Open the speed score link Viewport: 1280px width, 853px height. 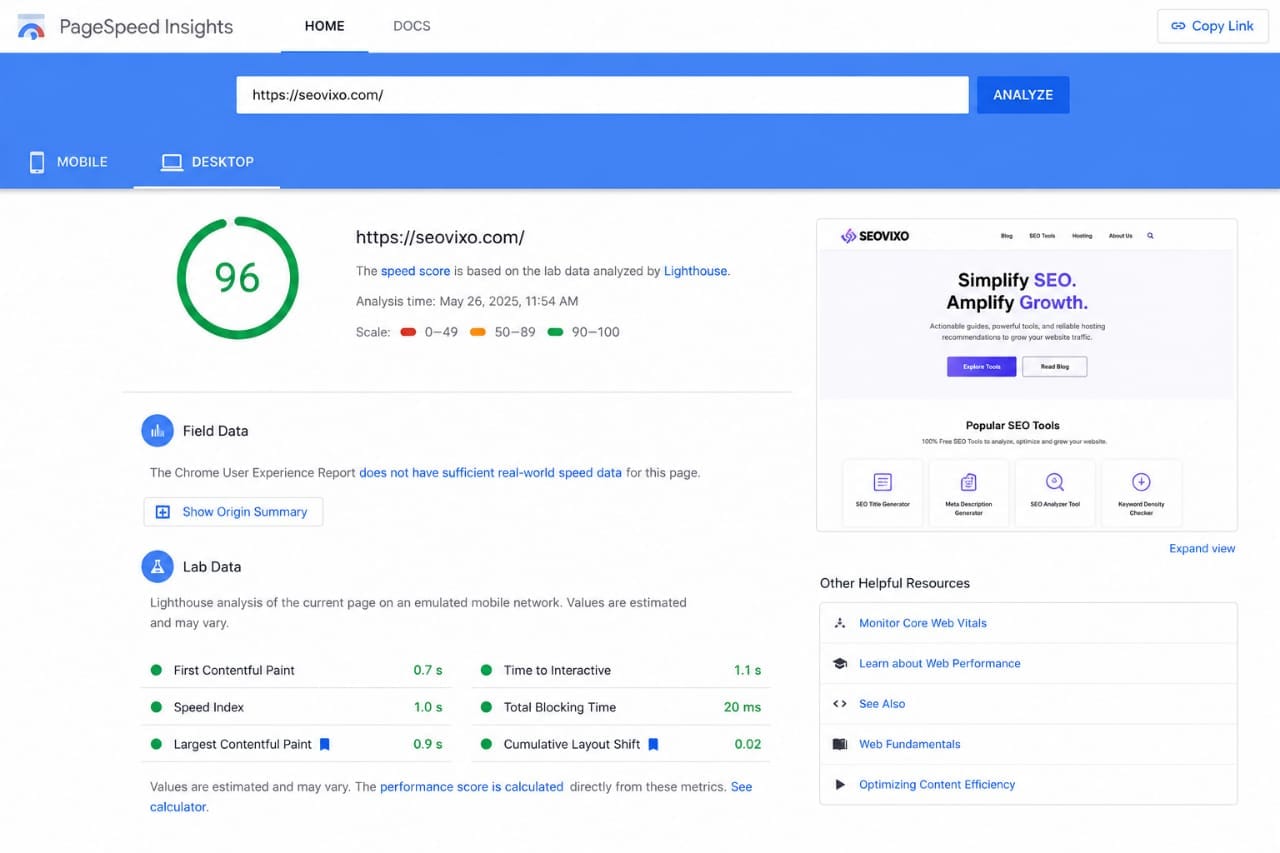415,271
